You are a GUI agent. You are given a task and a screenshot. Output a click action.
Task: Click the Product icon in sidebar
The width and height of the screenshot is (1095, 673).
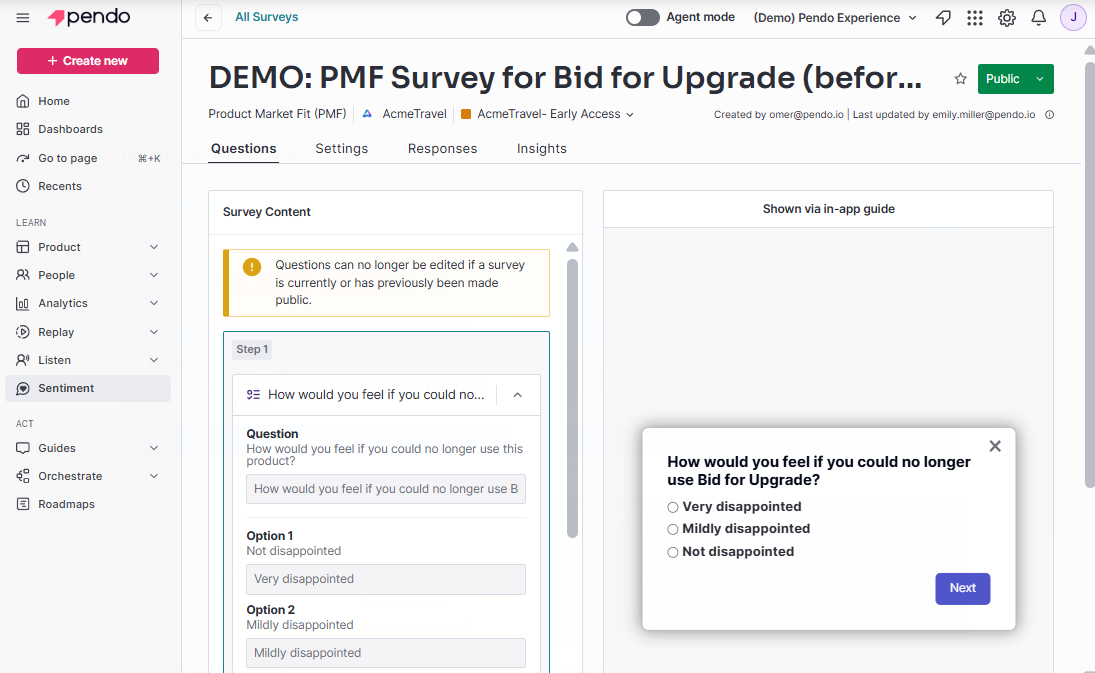(x=23, y=247)
